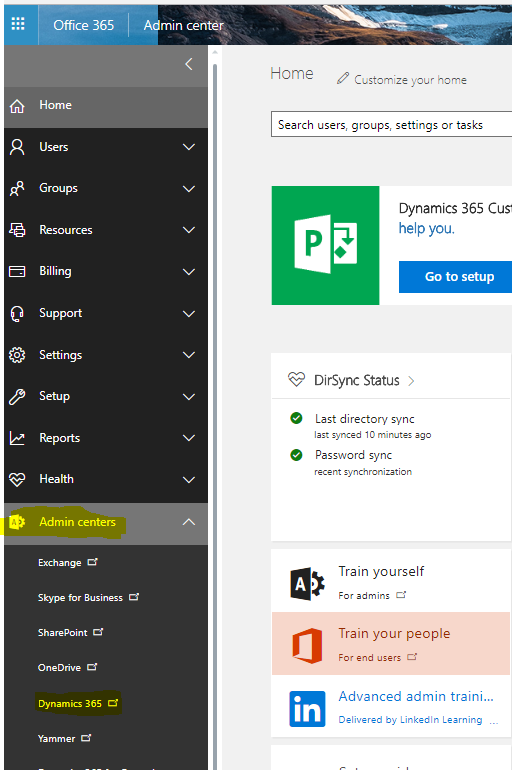This screenshot has width=512, height=770.
Task: Click the Resources printer icon
Action: 17,230
